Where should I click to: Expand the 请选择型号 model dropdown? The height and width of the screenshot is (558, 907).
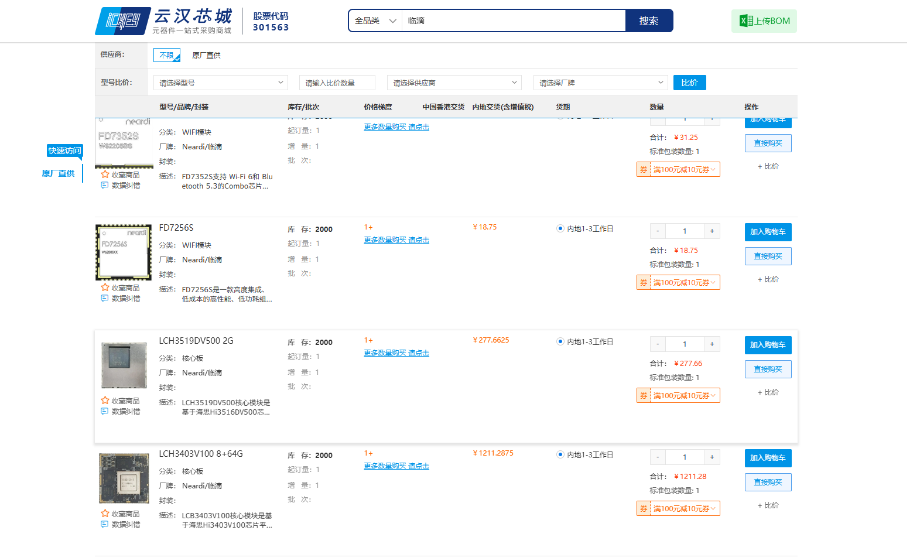tap(220, 83)
